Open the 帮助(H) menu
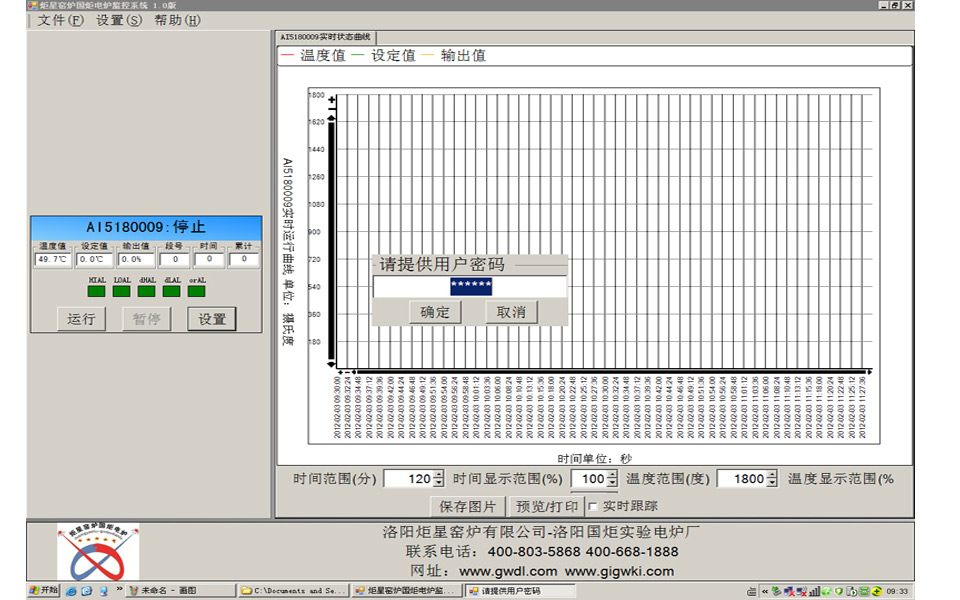The width and height of the screenshot is (960, 600). (x=176, y=20)
